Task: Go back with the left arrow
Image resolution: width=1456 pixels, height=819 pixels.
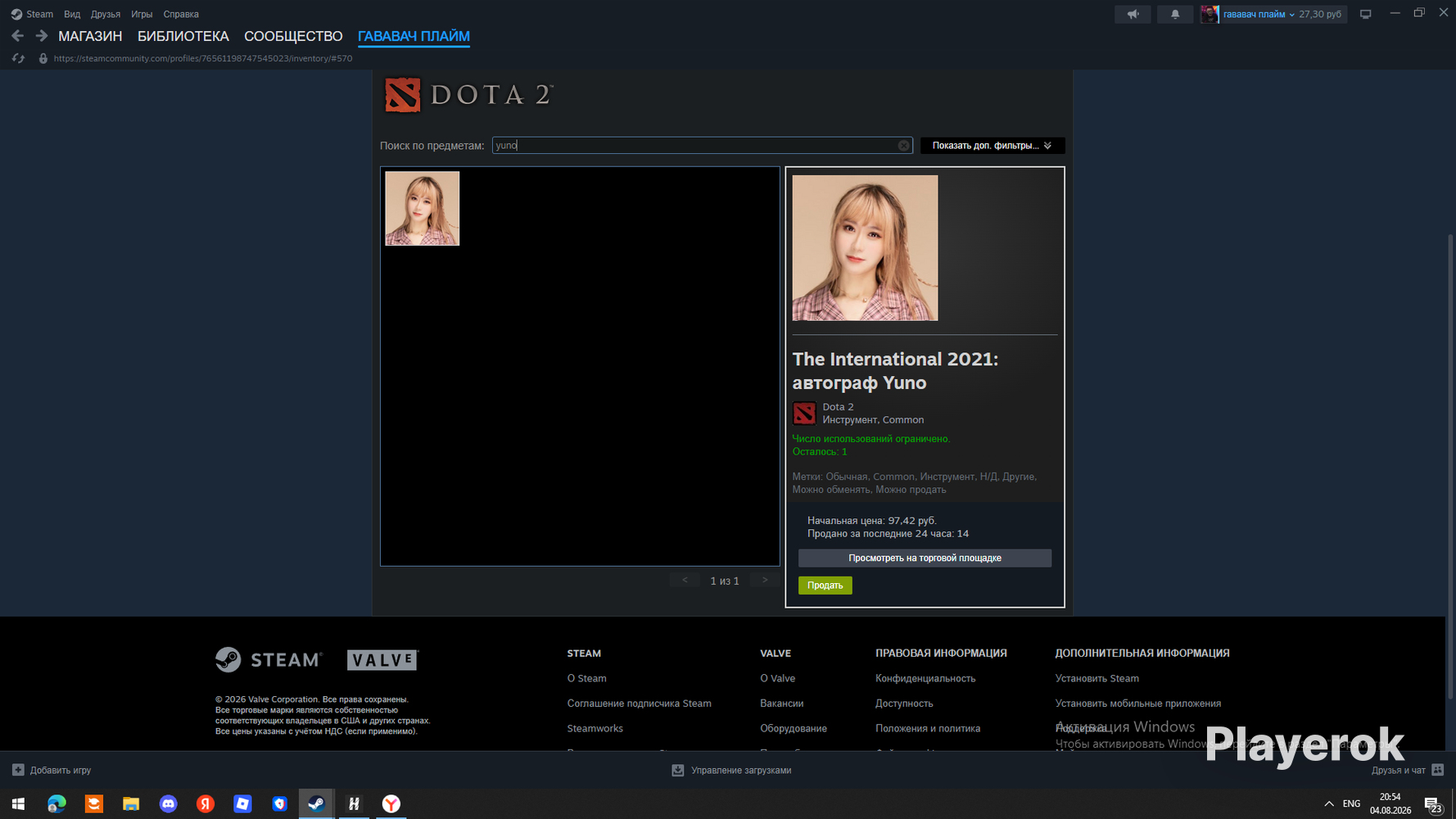Action: click(18, 36)
